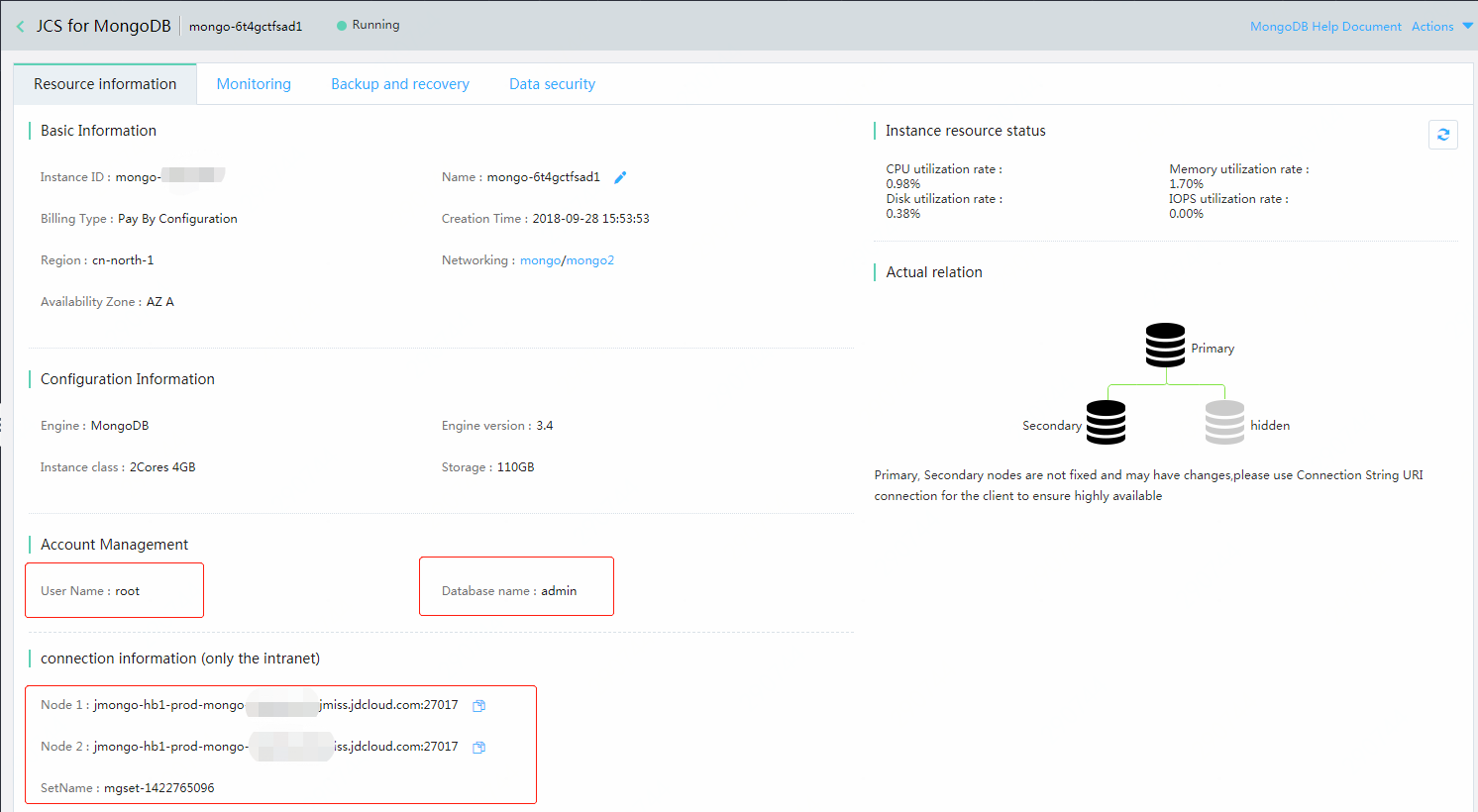Click Billing Type Pay By Configuration
Screen dimensions: 1478x812
coord(177,219)
